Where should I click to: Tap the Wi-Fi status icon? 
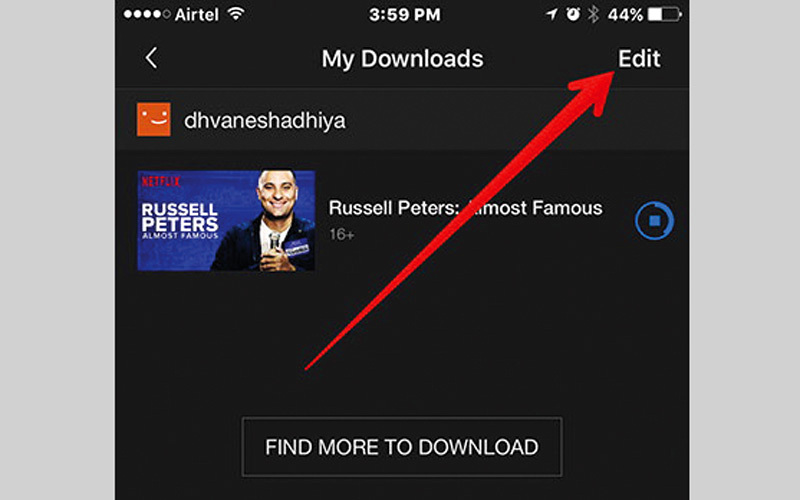[236, 13]
